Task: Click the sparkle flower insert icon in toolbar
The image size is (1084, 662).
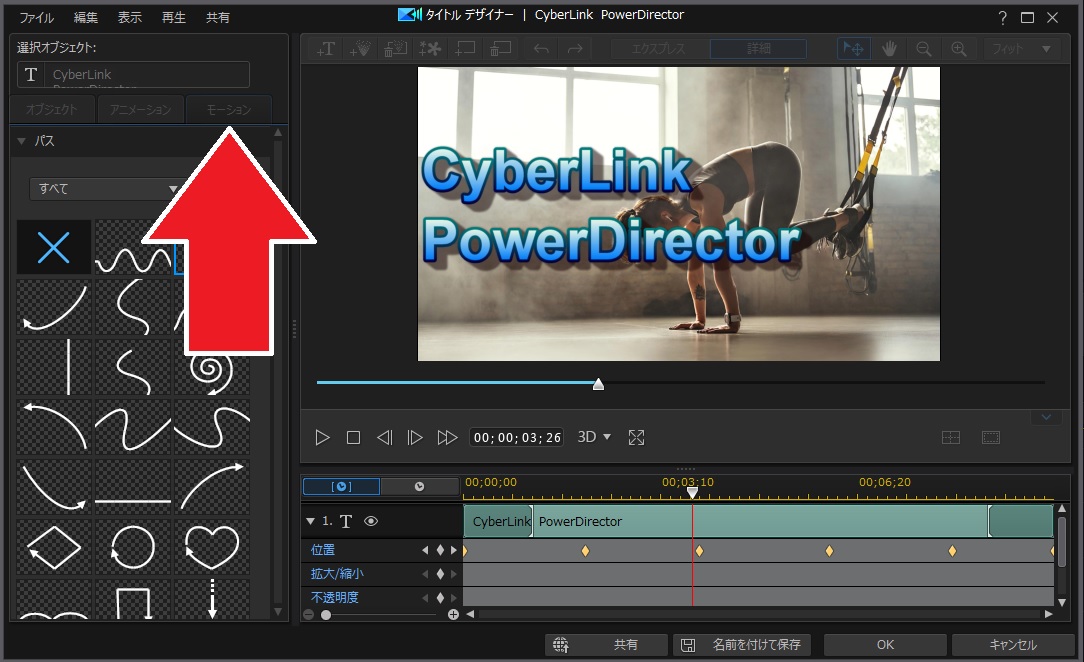Action: tap(430, 49)
